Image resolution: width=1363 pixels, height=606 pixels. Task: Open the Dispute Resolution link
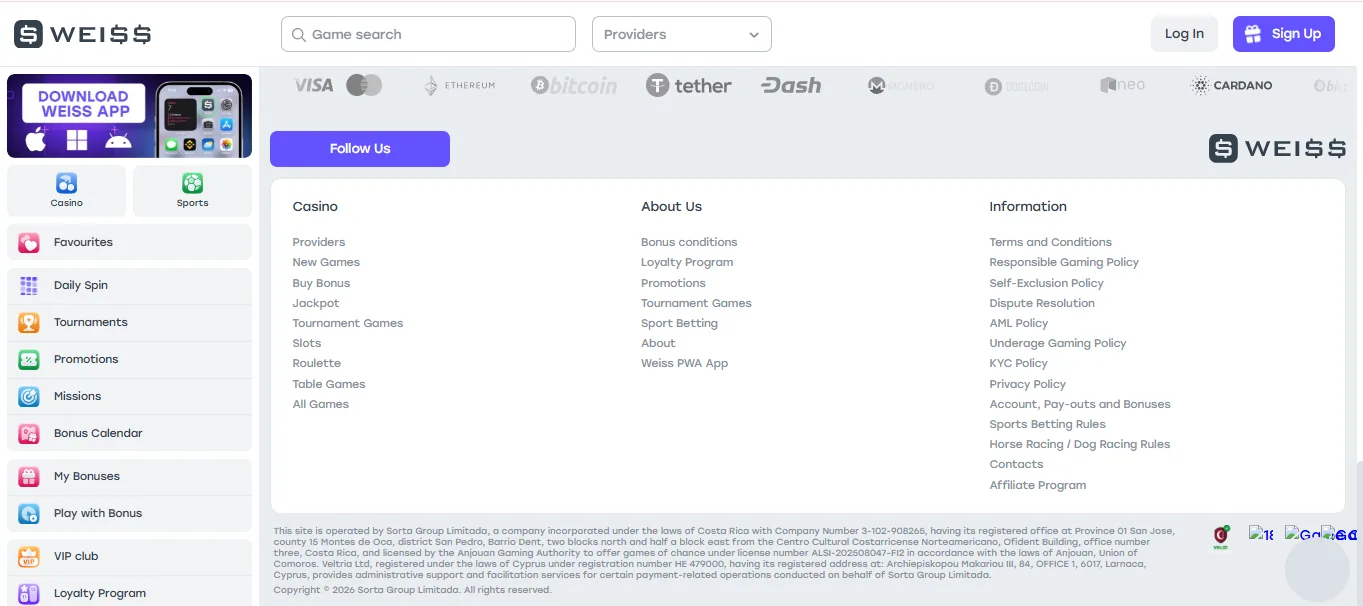(1042, 303)
